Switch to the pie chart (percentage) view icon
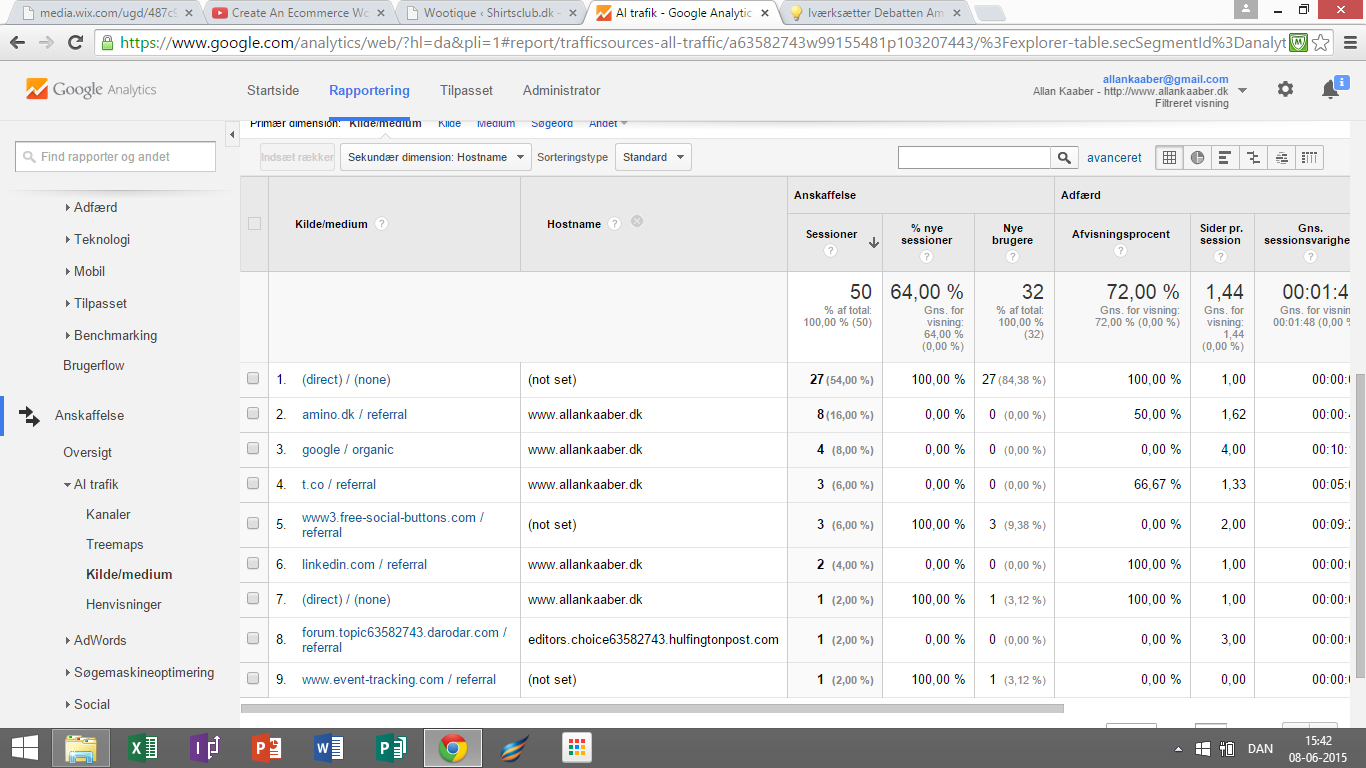Screen dimensions: 1366x768 tap(1197, 158)
